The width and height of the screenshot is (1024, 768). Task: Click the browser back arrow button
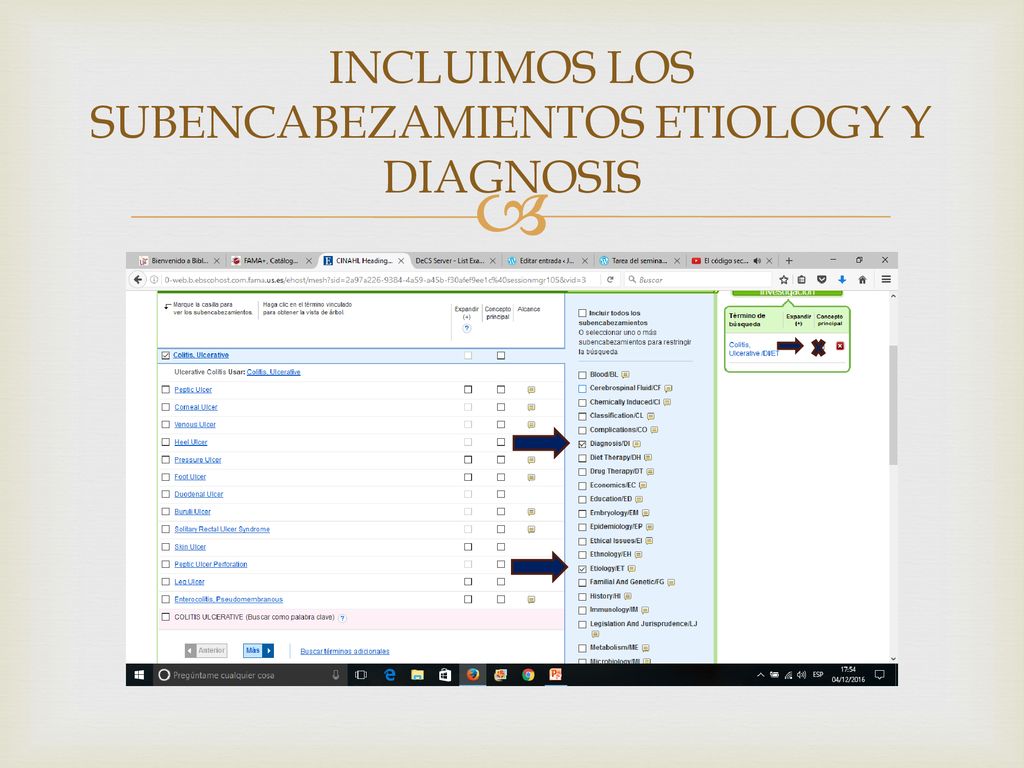[x=137, y=280]
